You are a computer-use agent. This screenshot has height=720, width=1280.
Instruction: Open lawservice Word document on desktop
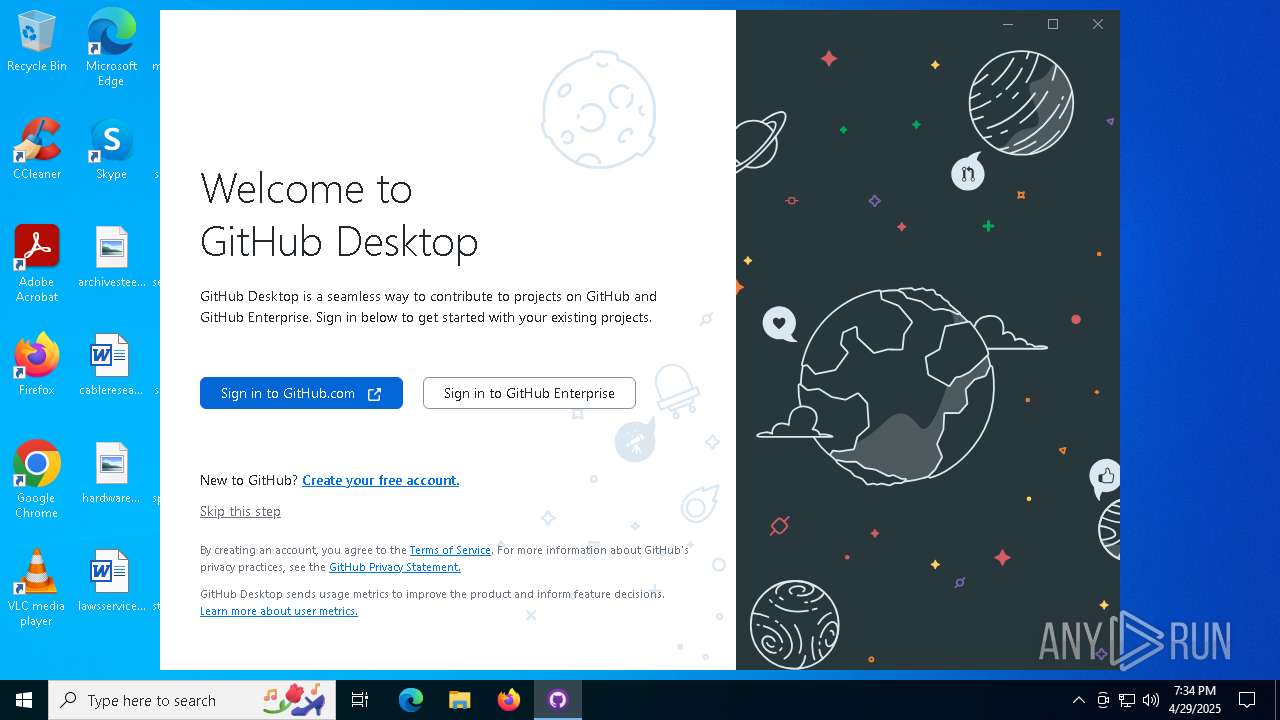pos(111,581)
